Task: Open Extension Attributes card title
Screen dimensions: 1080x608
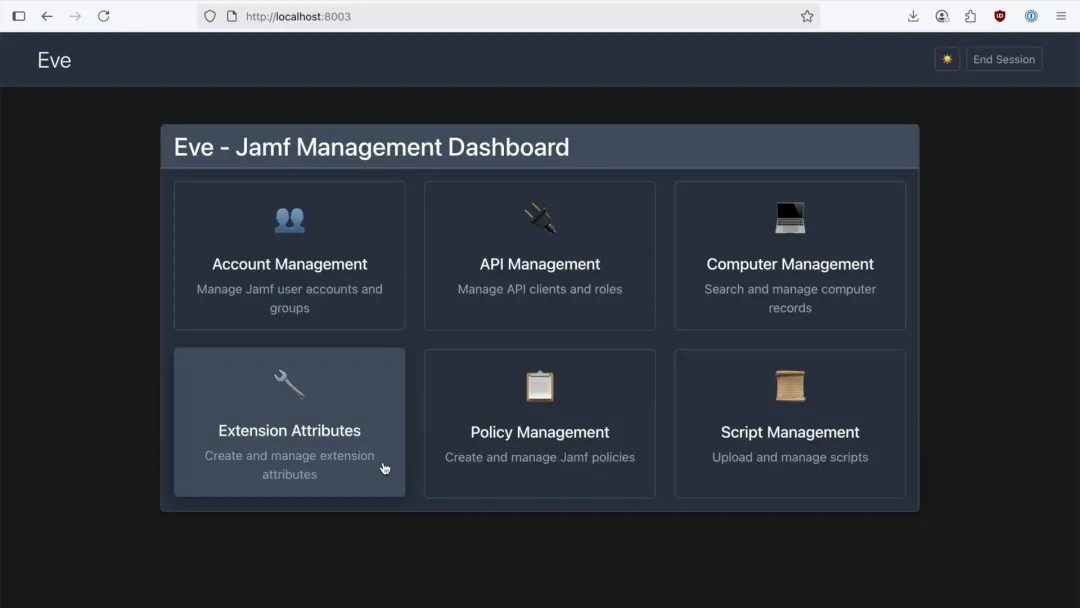Action: tap(289, 431)
